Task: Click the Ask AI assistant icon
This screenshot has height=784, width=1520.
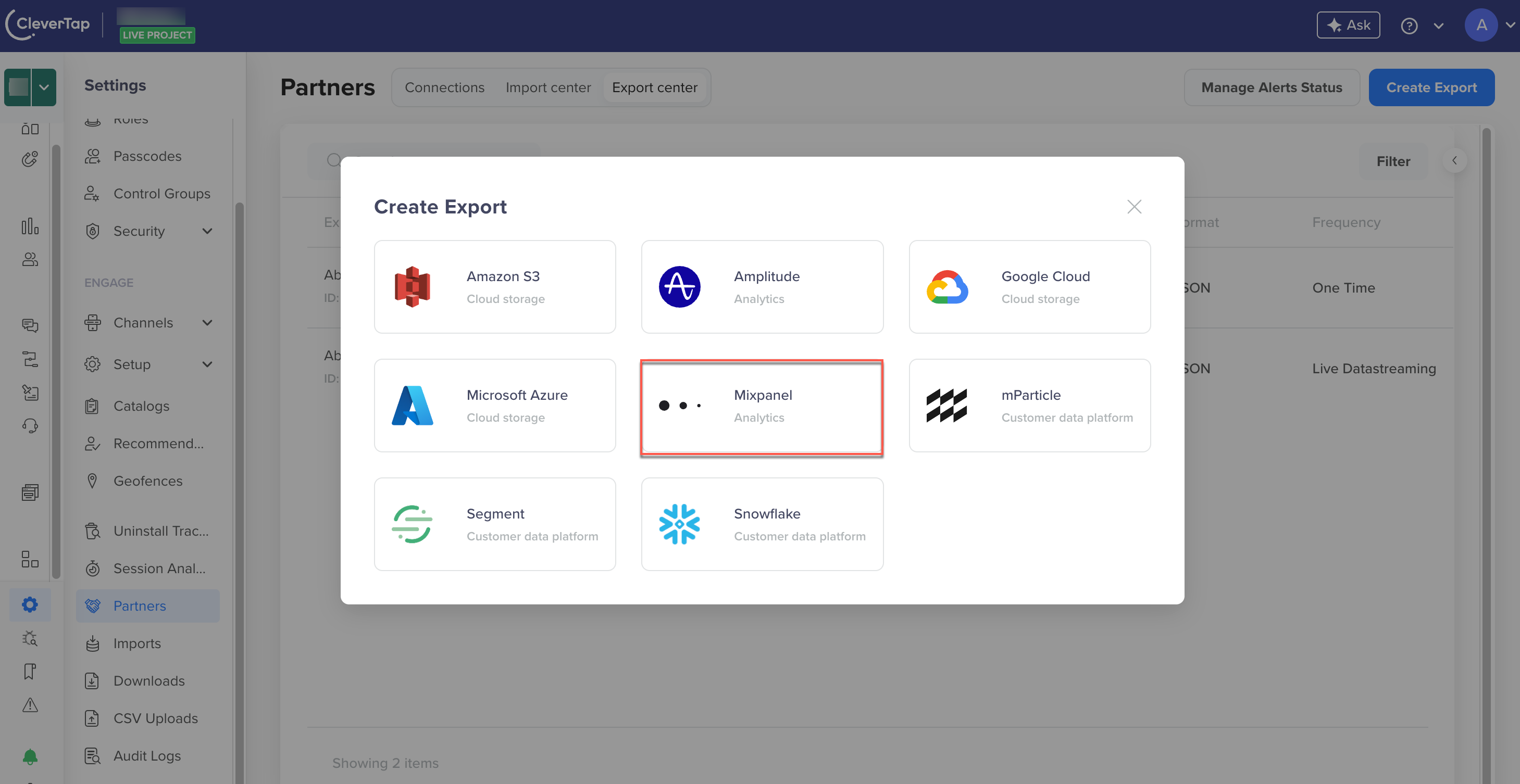Action: (1348, 24)
